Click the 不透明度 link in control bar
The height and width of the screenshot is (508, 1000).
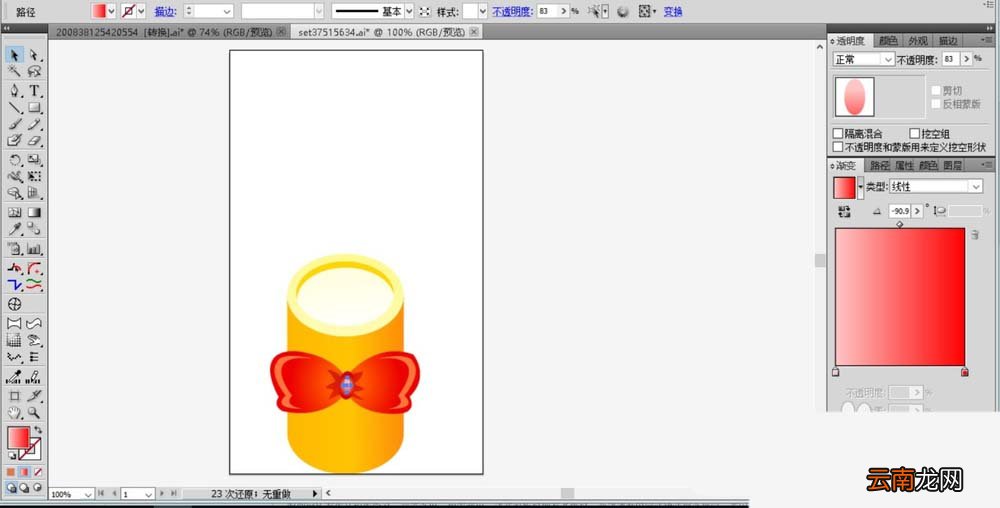512,11
